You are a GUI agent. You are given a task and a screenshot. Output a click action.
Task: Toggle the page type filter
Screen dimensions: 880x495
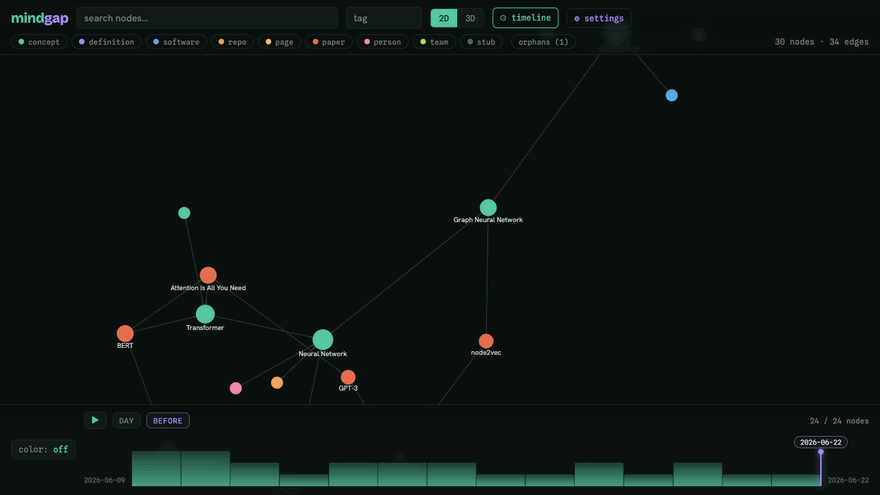(x=279, y=42)
